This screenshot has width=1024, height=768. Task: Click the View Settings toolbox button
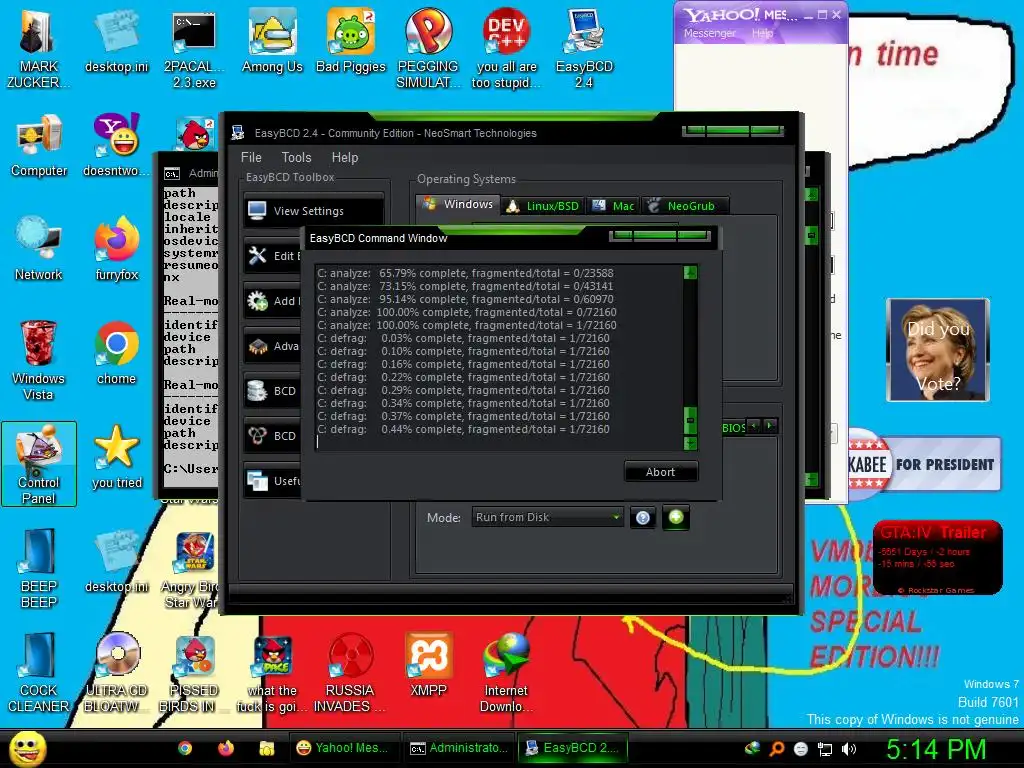(314, 211)
